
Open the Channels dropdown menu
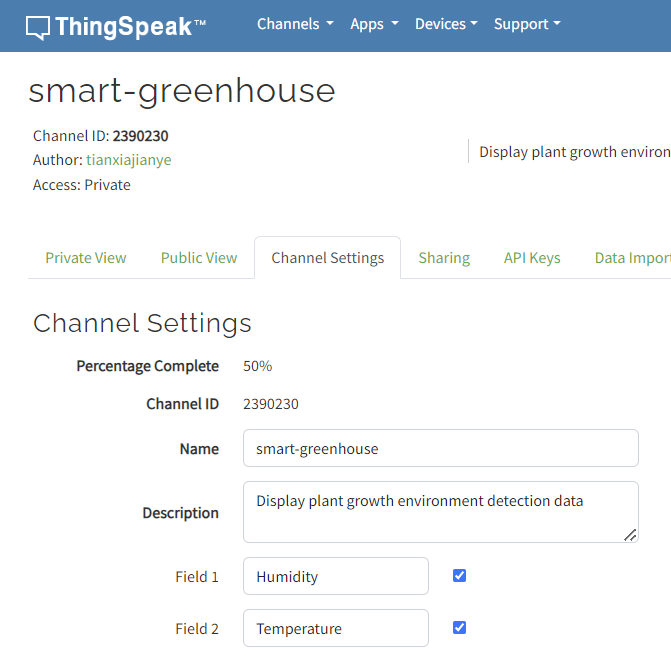(x=295, y=24)
